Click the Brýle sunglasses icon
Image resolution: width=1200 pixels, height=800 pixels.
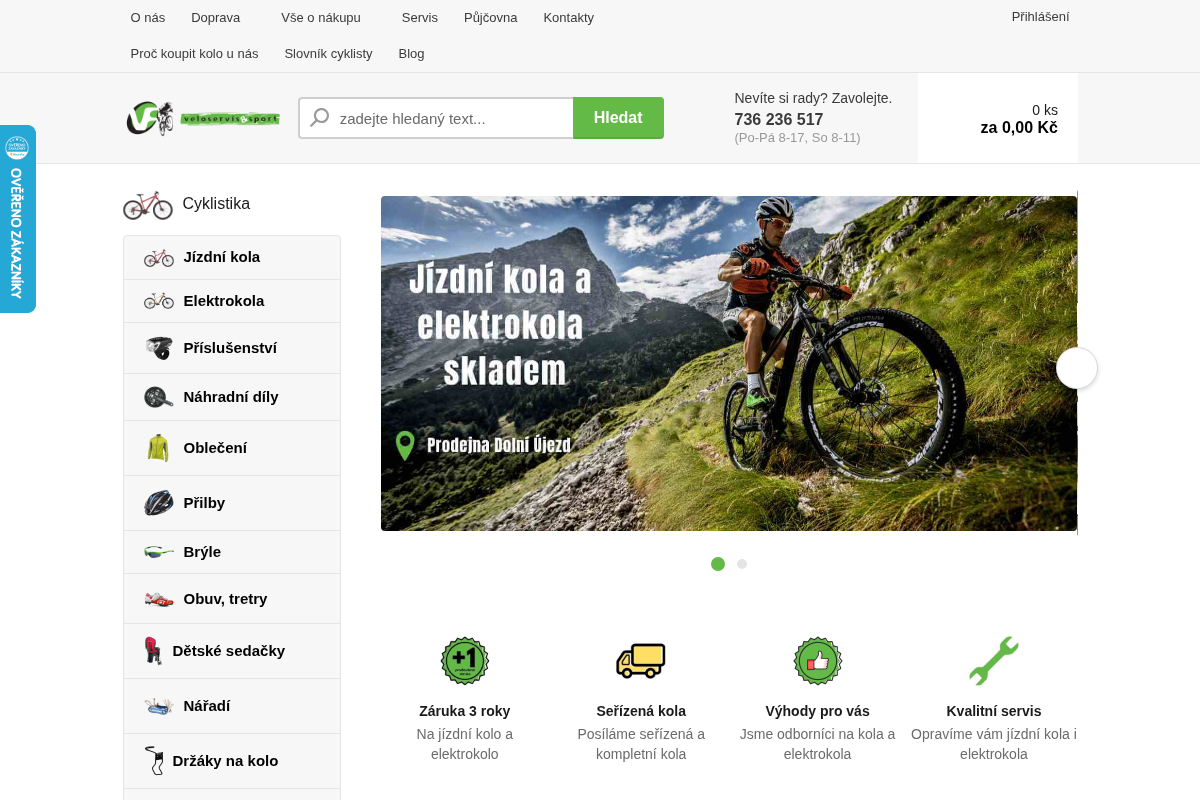click(x=159, y=552)
